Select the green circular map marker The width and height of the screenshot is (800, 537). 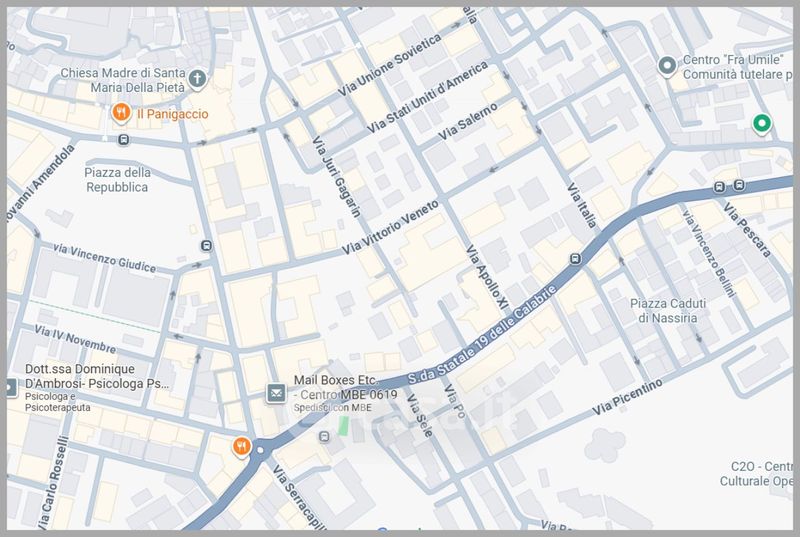761,123
